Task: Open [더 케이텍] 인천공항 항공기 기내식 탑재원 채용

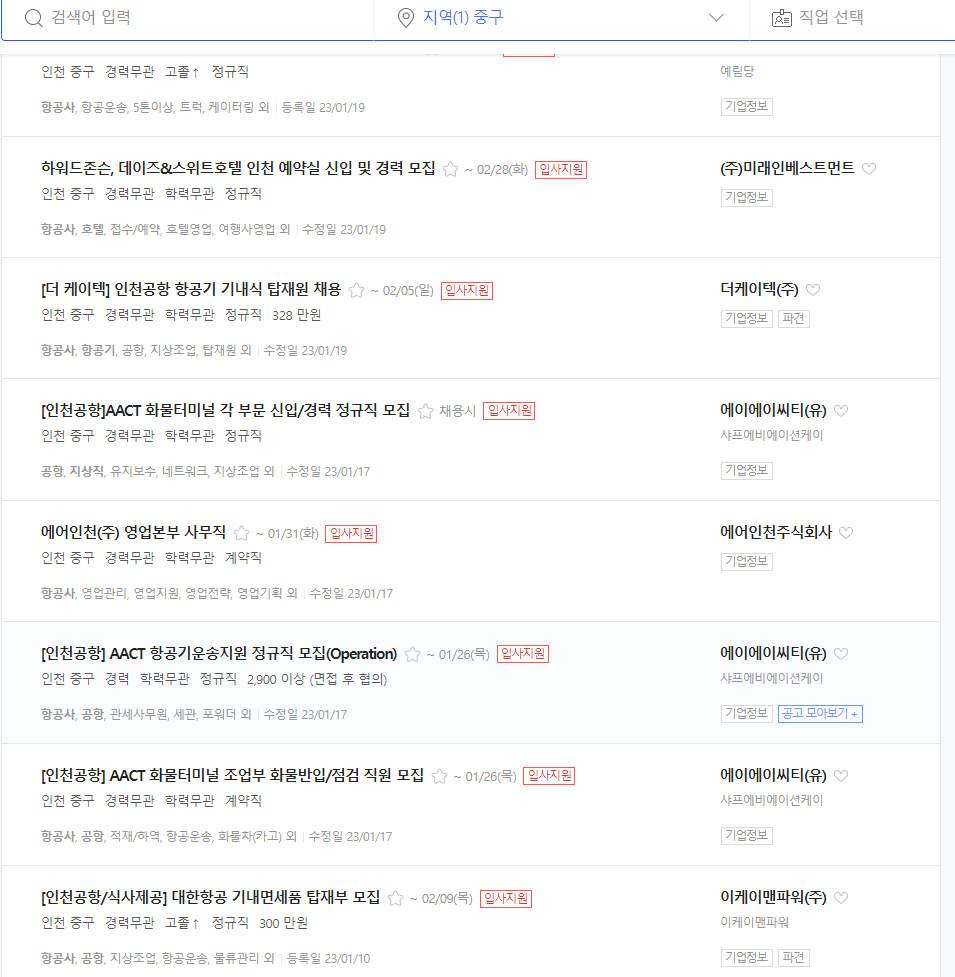Action: coord(191,290)
